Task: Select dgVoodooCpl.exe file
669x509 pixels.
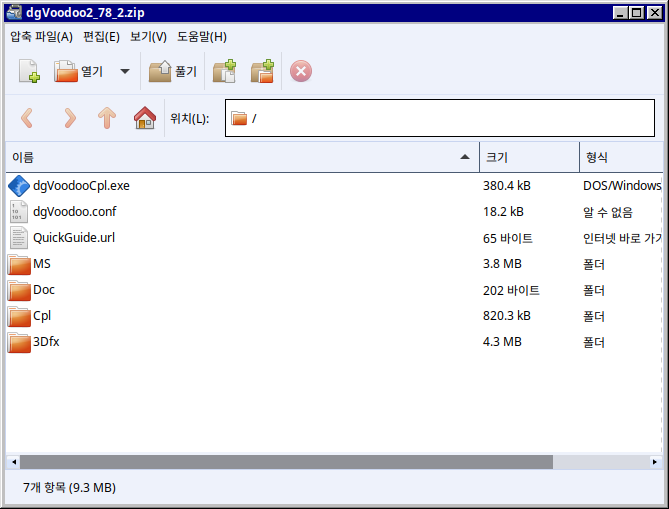Action: [334, 186]
